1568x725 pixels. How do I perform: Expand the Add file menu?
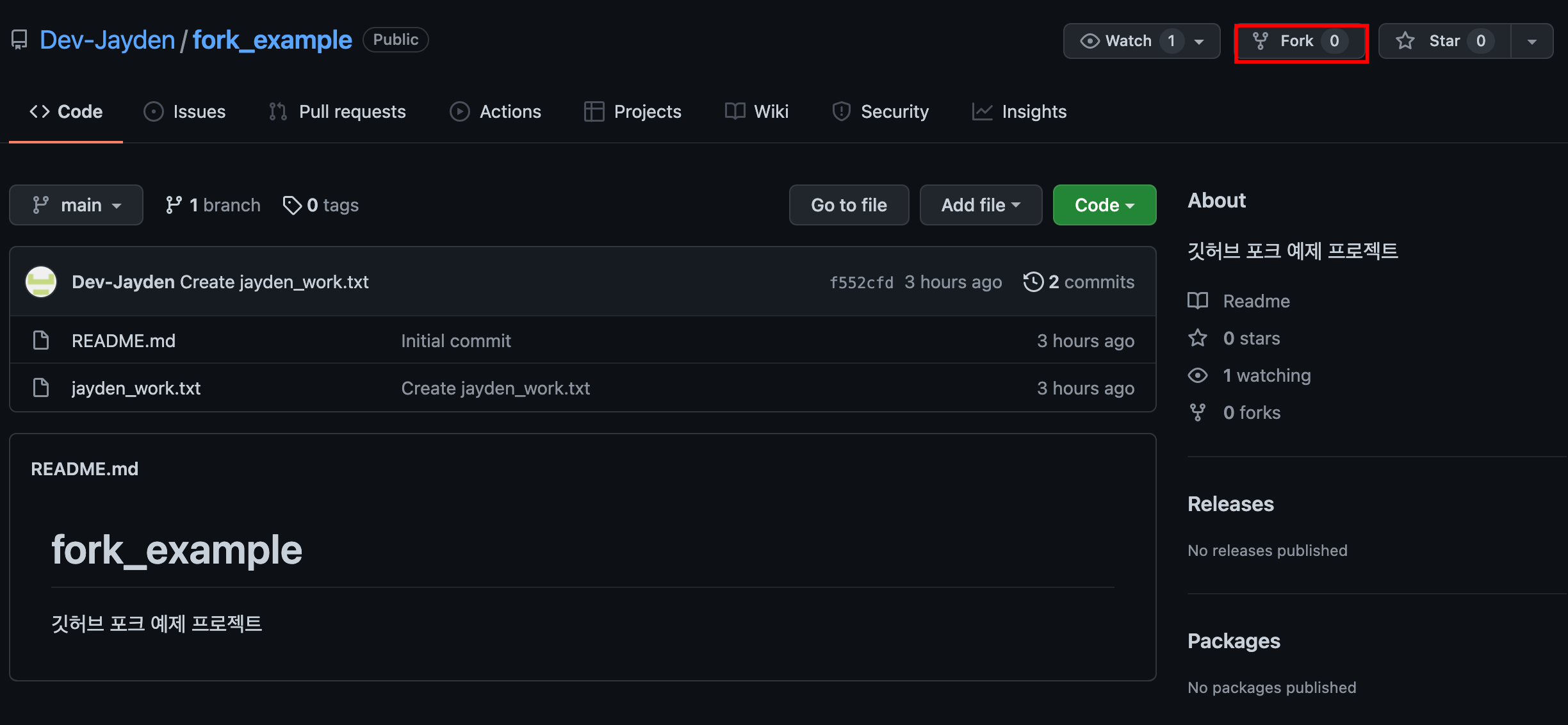pos(980,205)
